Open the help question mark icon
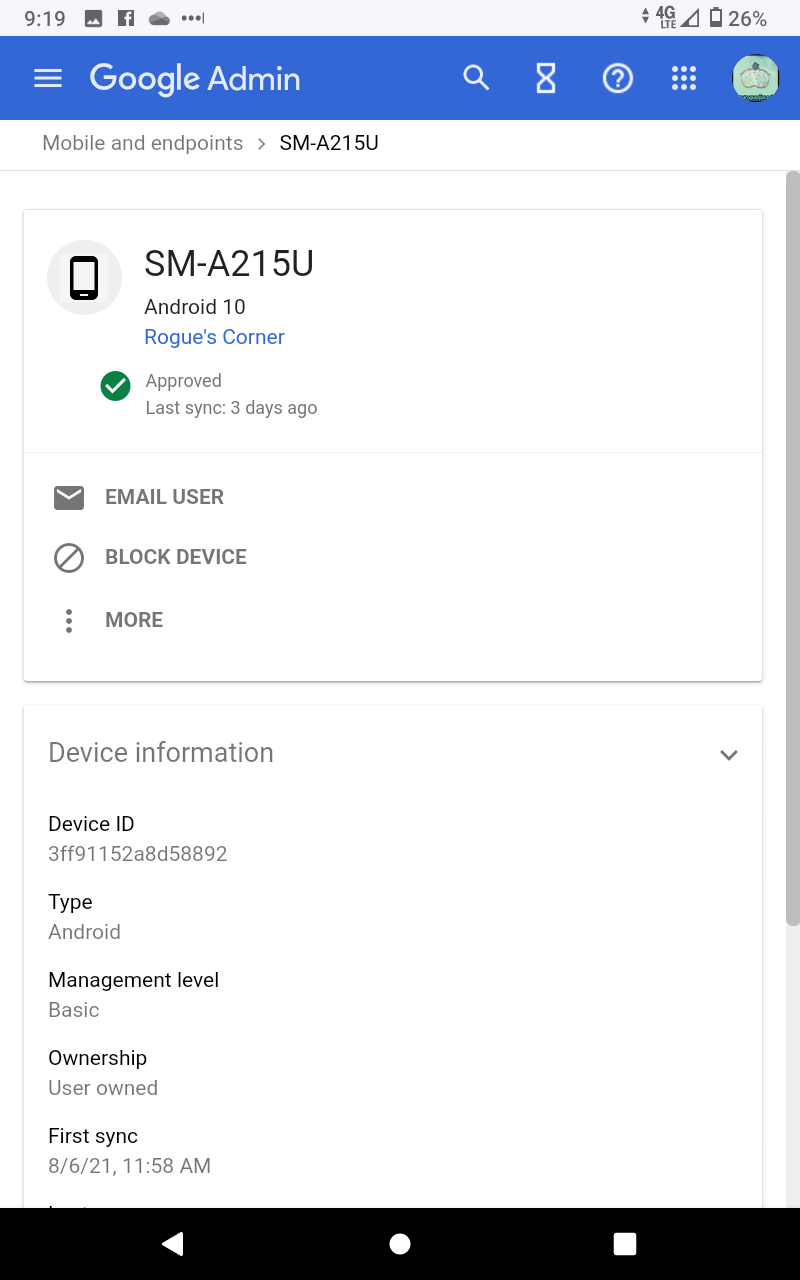Screen dimensions: 800x1280 (618, 78)
